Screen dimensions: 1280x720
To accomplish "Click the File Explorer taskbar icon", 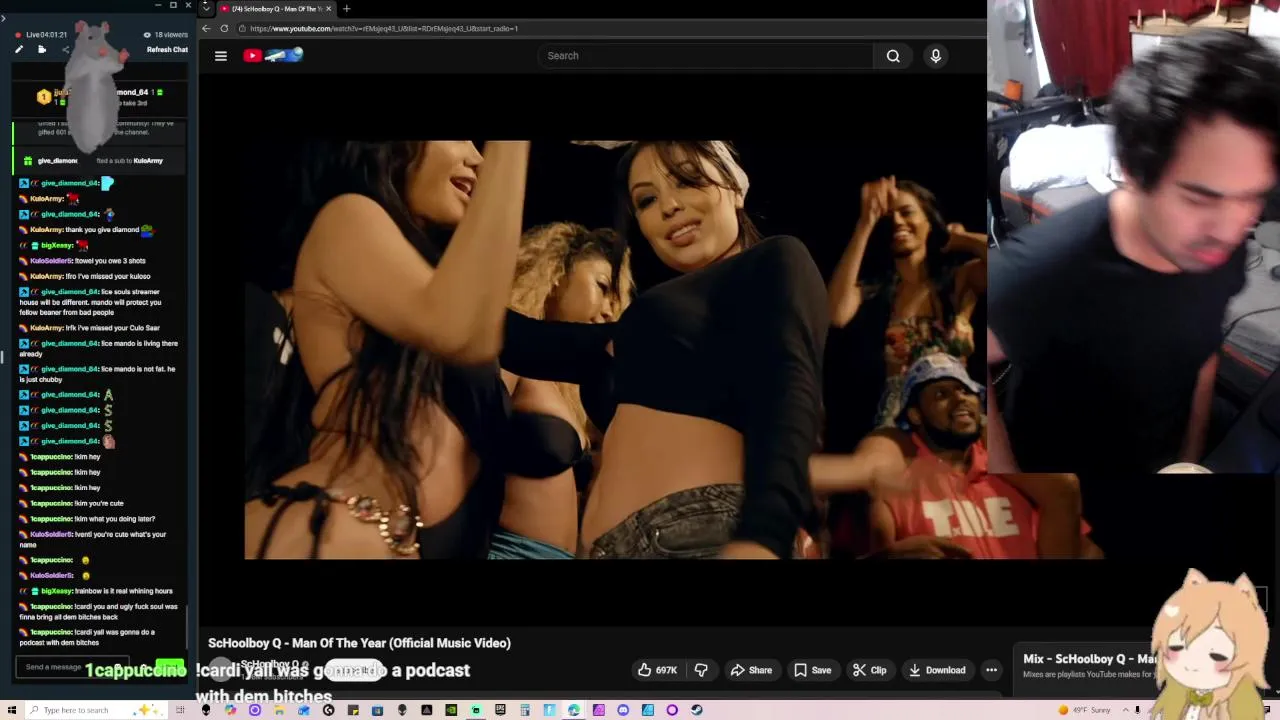I will point(279,710).
